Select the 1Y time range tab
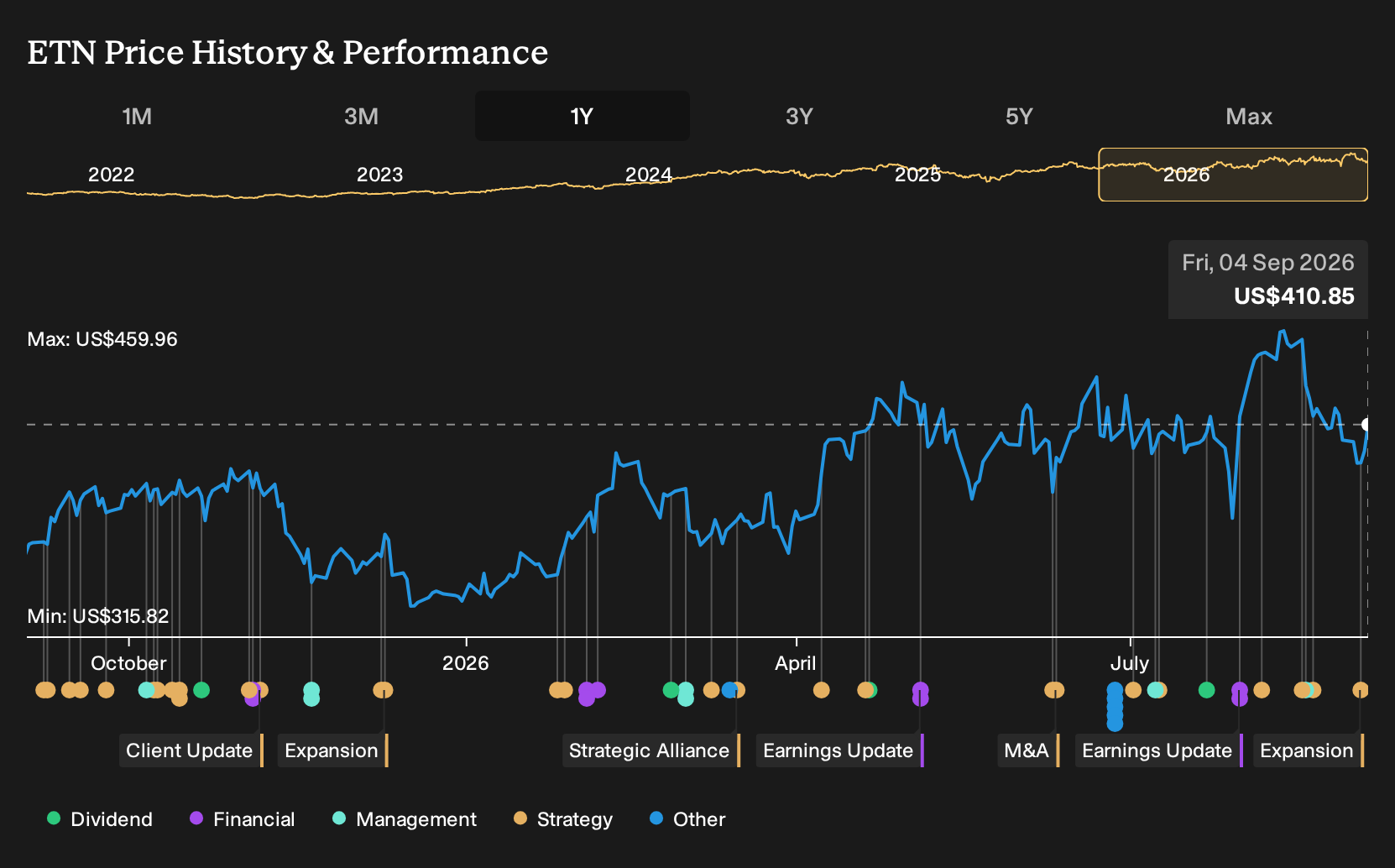The height and width of the screenshot is (868, 1395). pyautogui.click(x=582, y=116)
